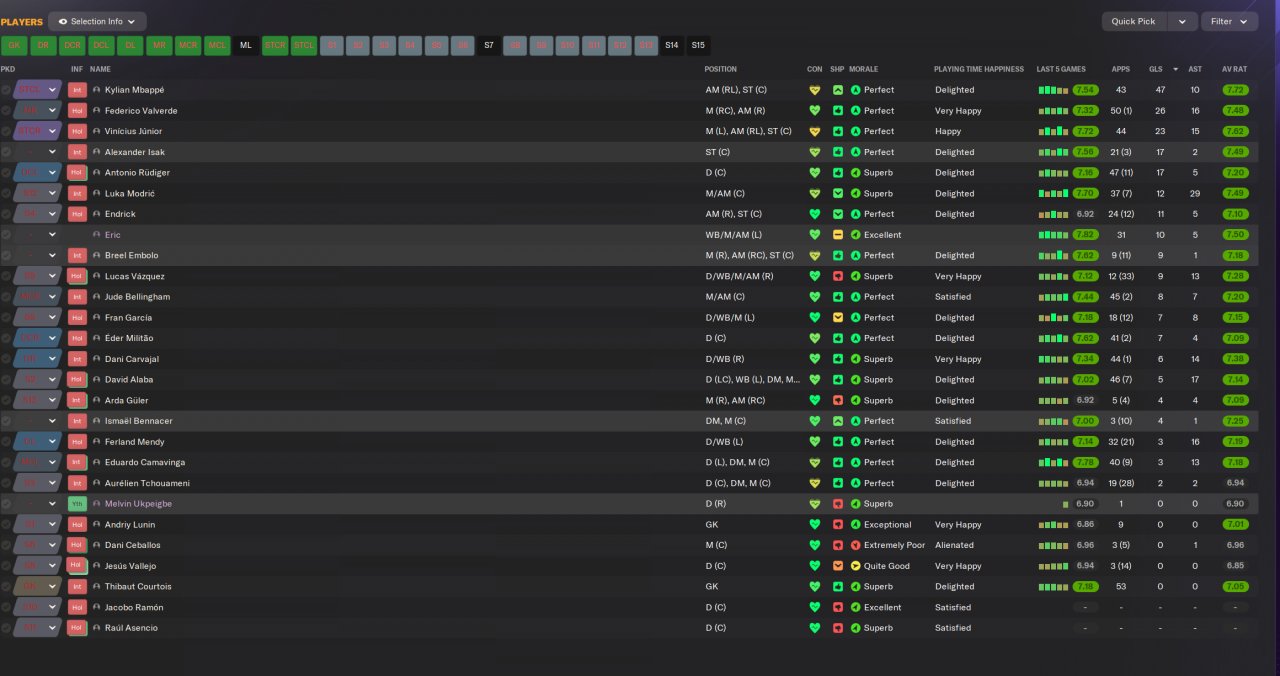The width and height of the screenshot is (1280, 676).
Task: Click Federico Valverde's Hol status badge
Action: 77,111
